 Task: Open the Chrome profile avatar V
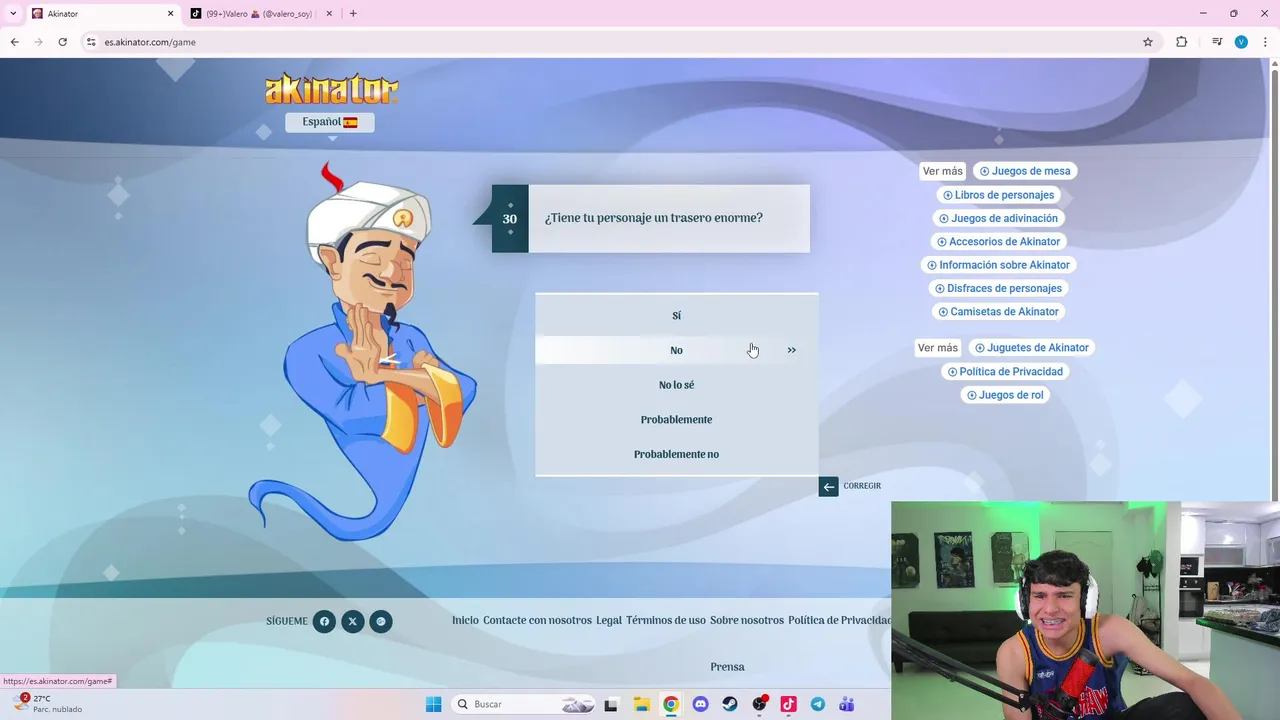[1241, 42]
